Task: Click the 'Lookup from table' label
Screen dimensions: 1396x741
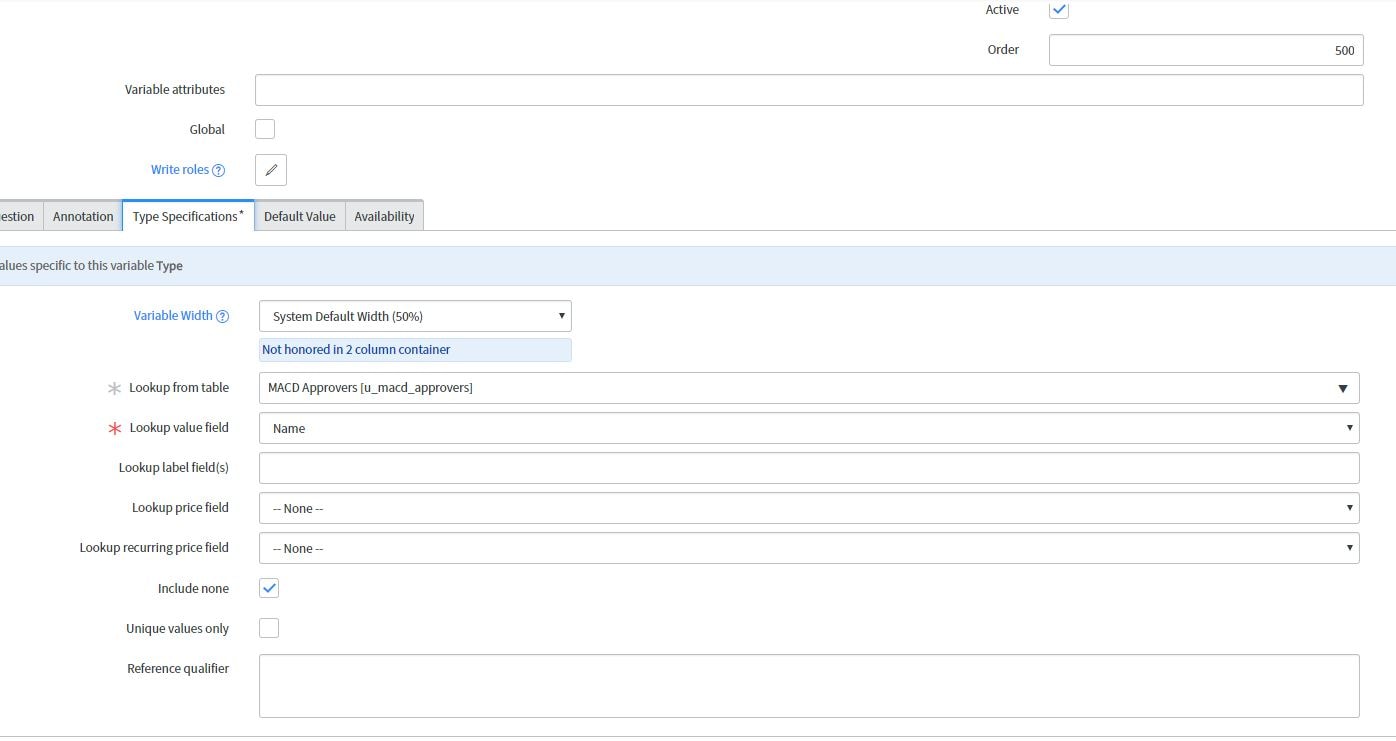Action: pos(179,388)
